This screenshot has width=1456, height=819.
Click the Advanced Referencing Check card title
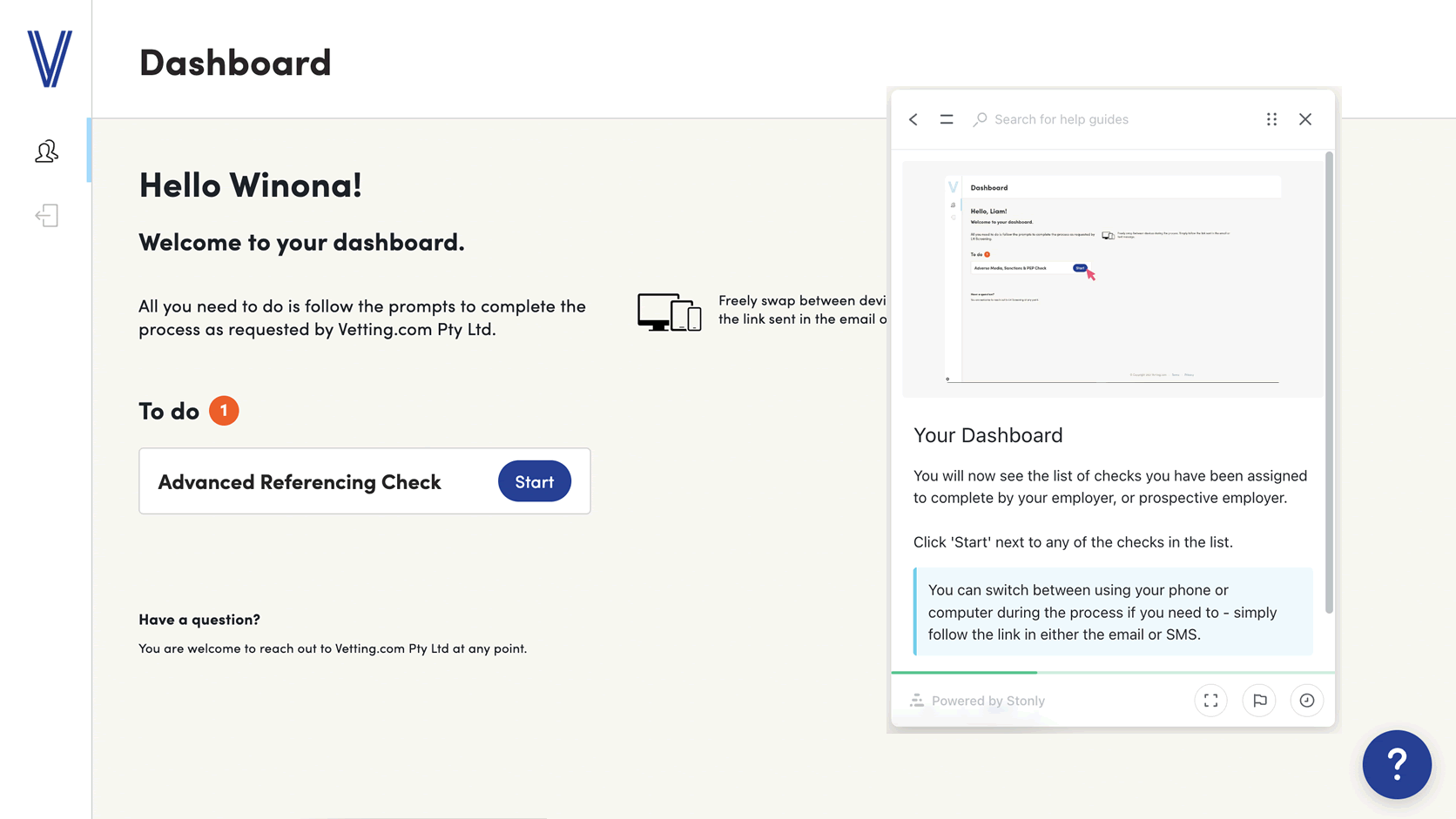[x=300, y=482]
